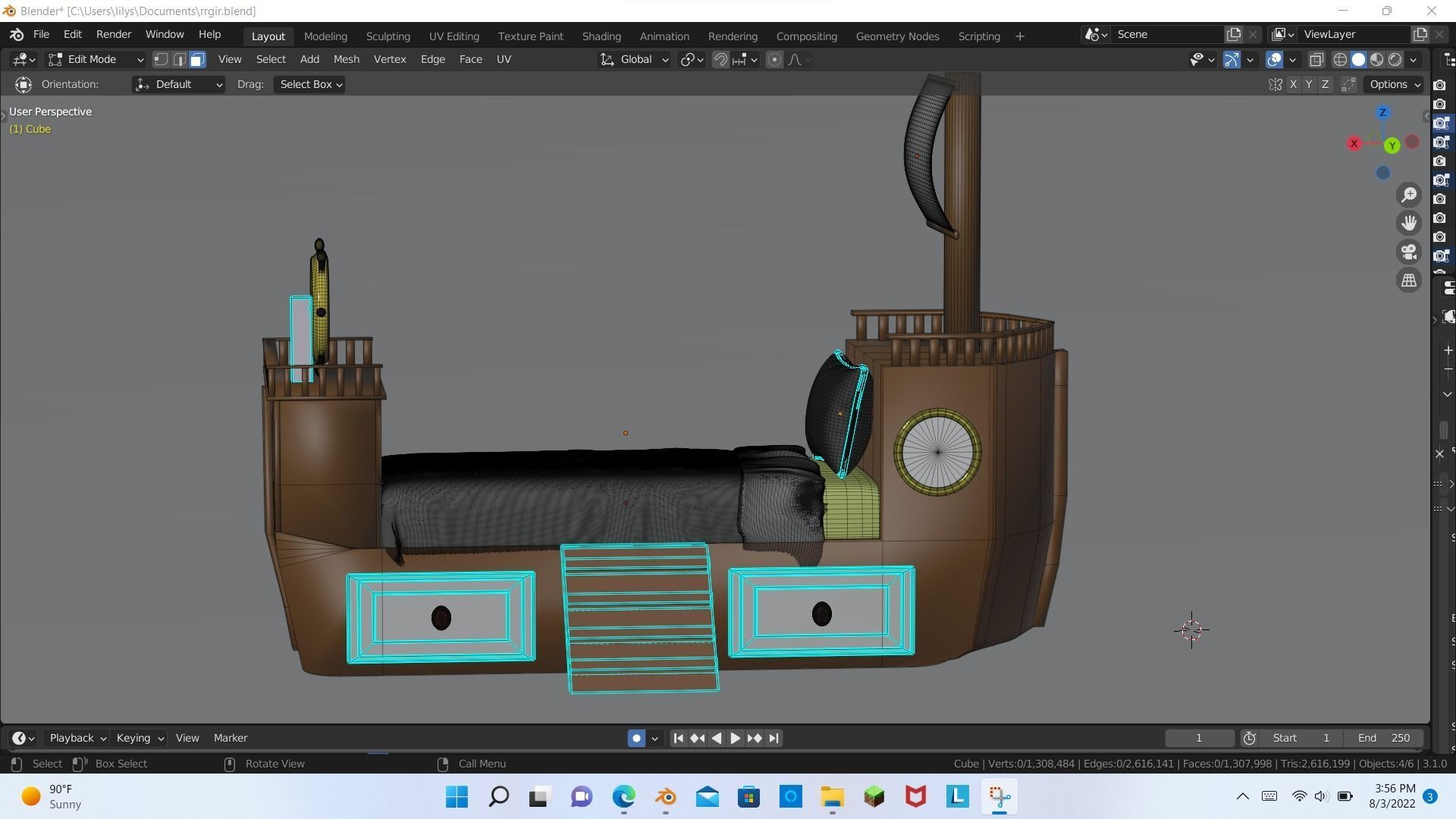The width and height of the screenshot is (1456, 819).
Task: Enable rendered viewport shading
Action: pyautogui.click(x=1395, y=59)
